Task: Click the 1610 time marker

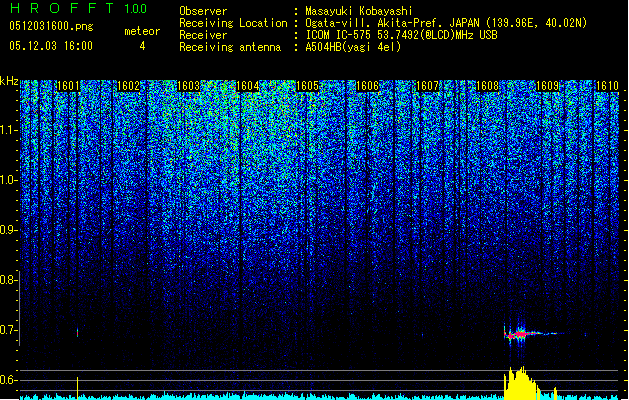Action: tap(607, 86)
